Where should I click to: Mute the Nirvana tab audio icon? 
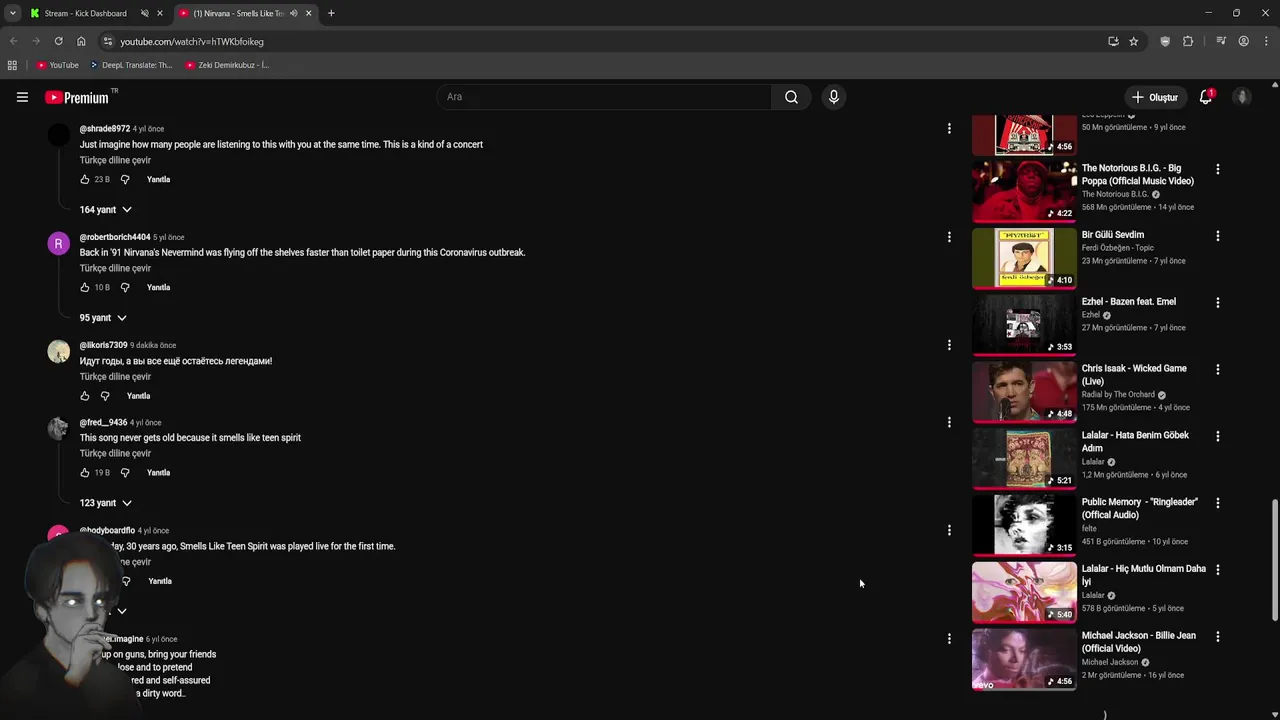pos(293,13)
